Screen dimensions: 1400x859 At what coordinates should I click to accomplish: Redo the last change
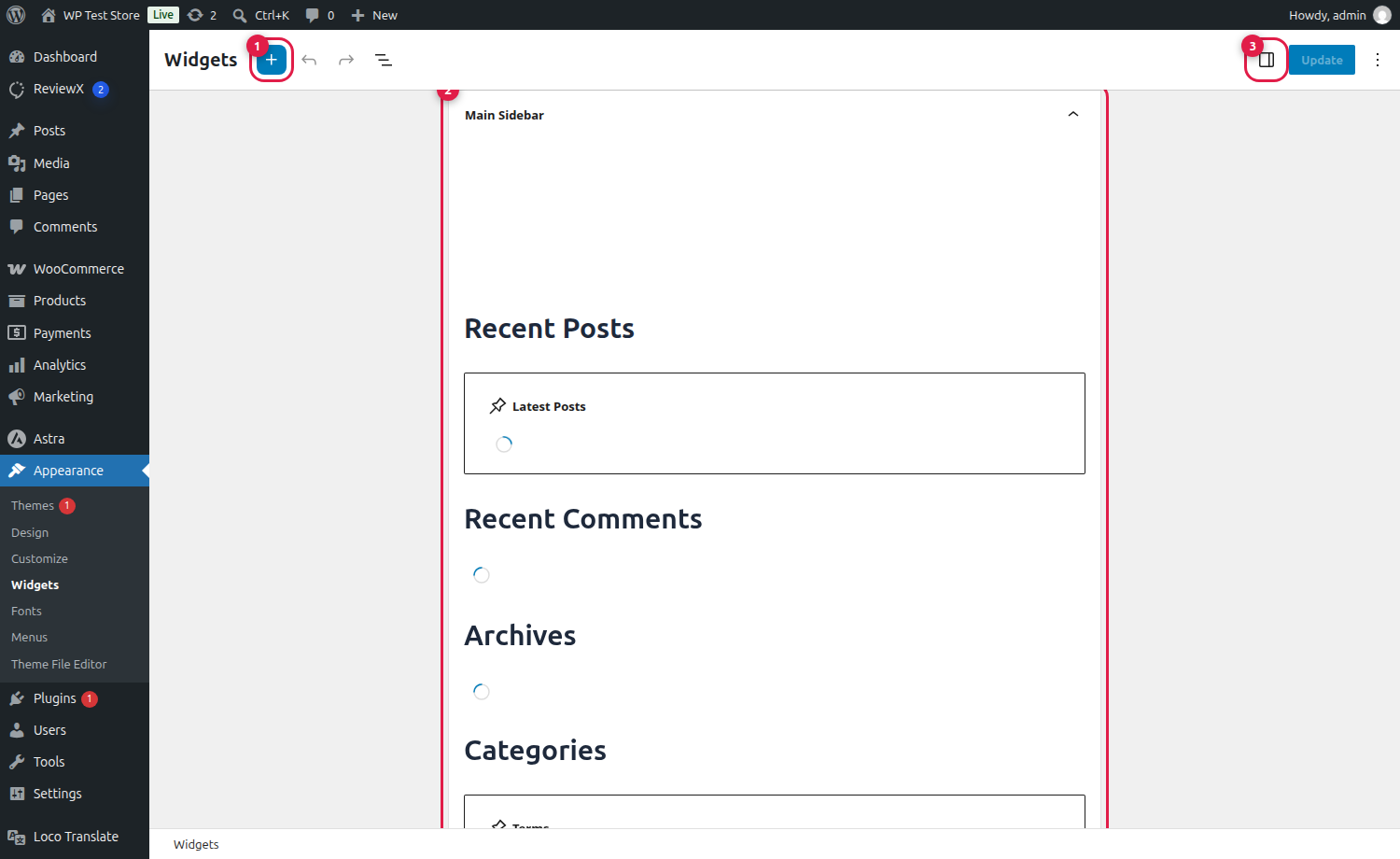pos(346,60)
